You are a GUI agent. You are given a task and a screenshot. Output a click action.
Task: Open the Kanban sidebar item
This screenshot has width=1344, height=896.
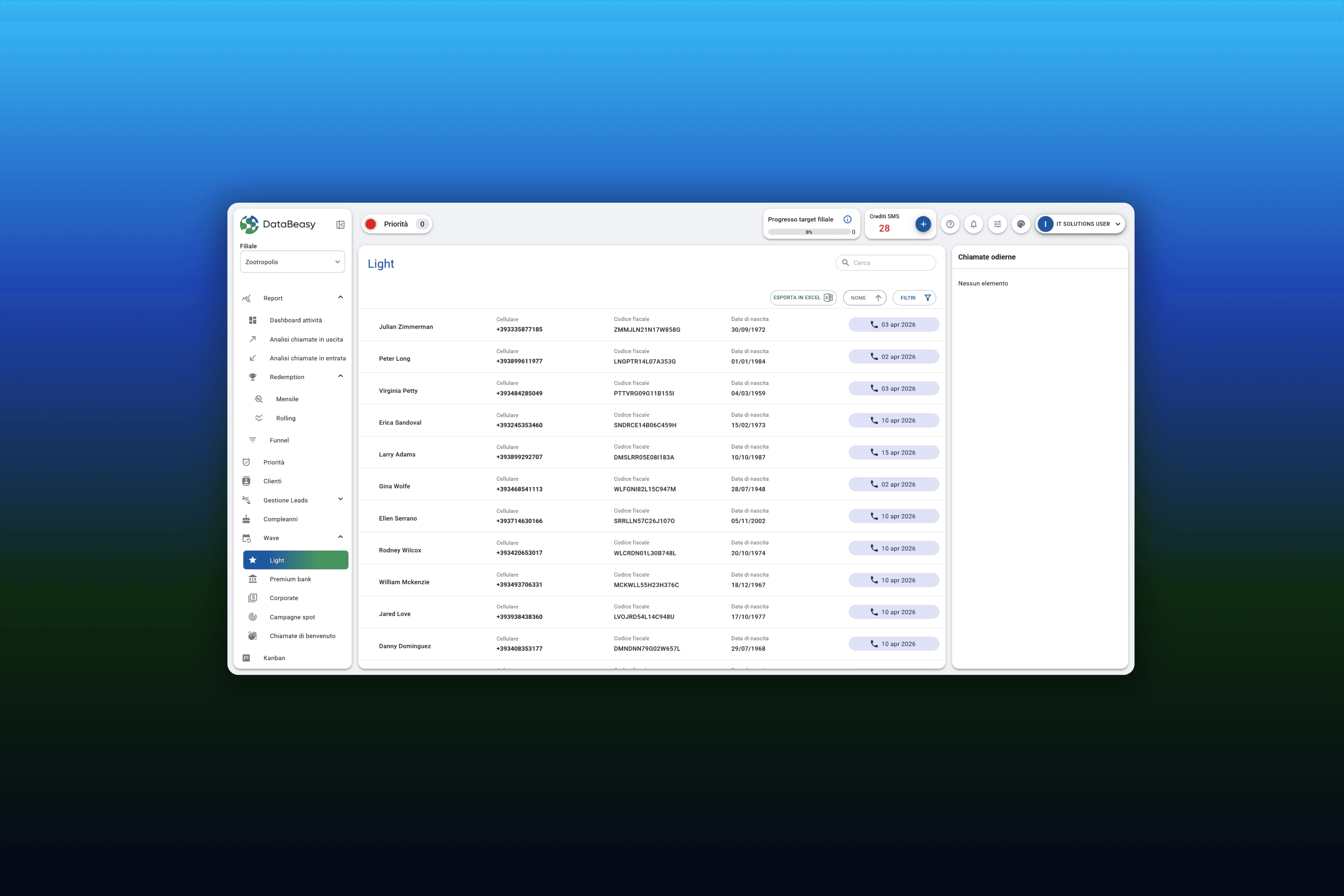point(274,658)
